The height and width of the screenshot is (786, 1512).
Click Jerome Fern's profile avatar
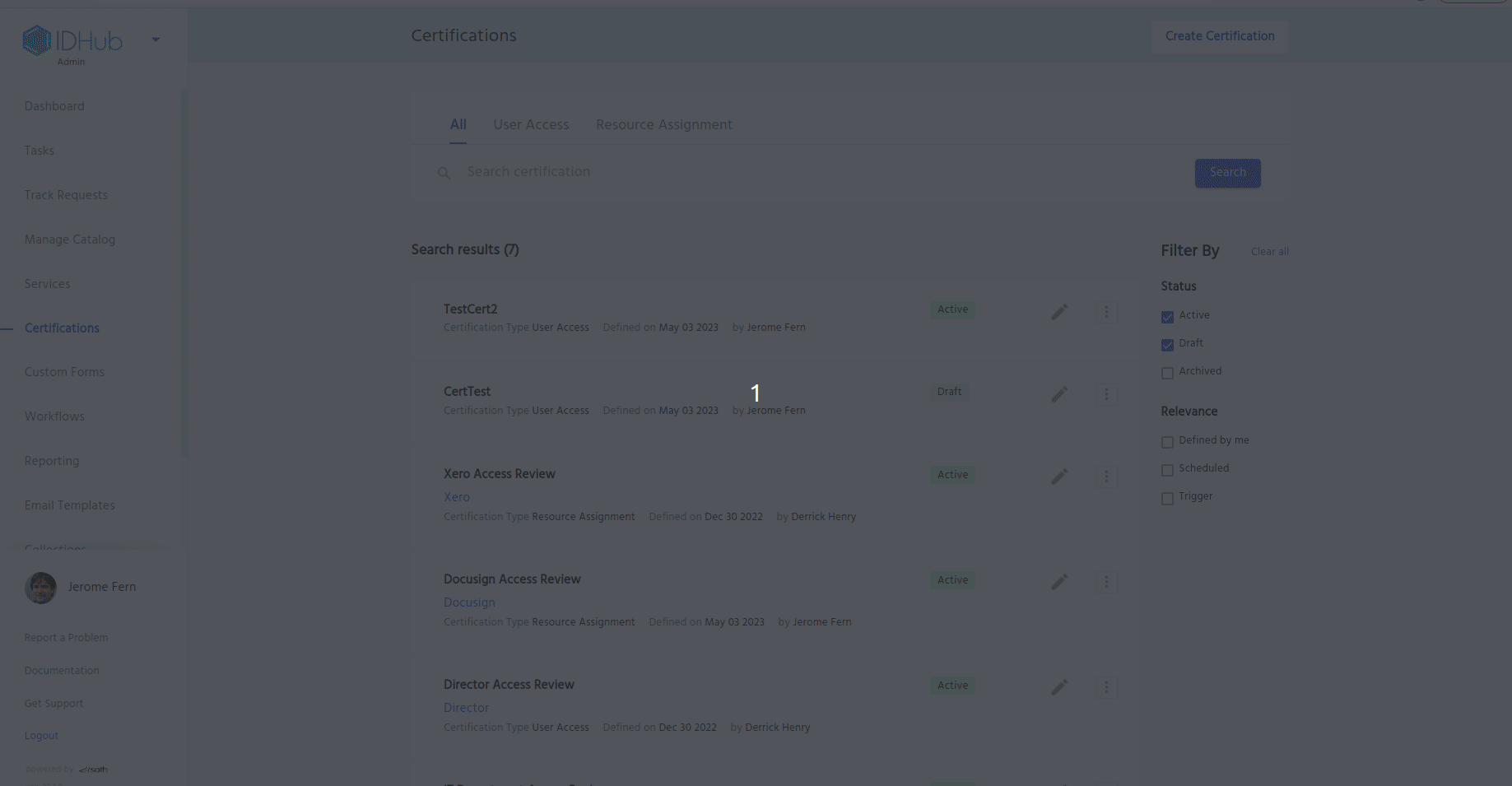[40, 588]
